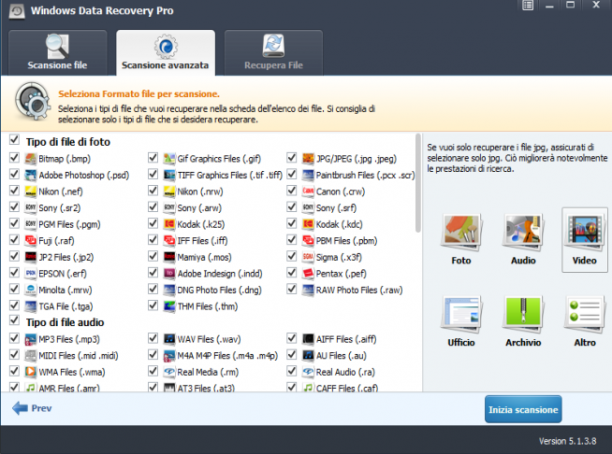Click the Canon (.crw) icon
The width and height of the screenshot is (612, 454).
click(308, 191)
